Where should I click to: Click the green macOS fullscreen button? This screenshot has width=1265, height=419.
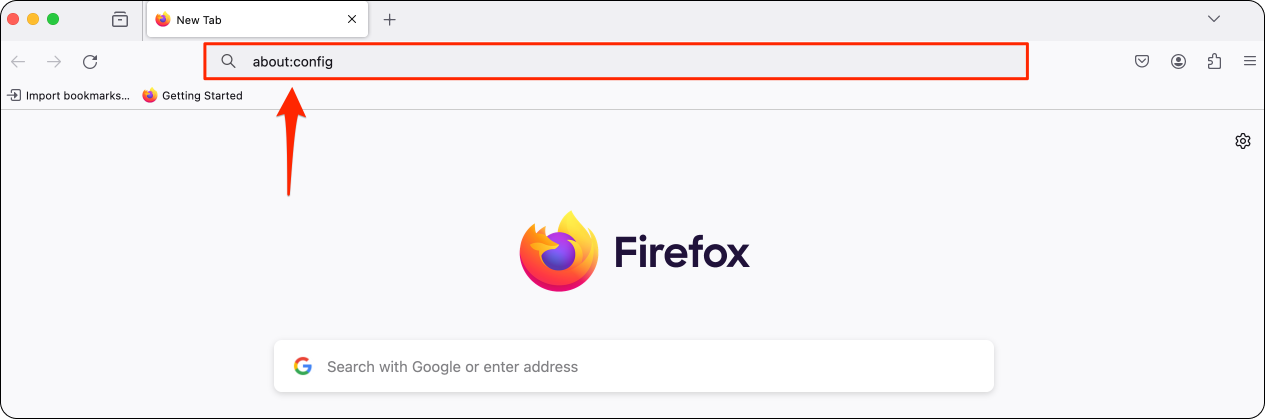(53, 19)
